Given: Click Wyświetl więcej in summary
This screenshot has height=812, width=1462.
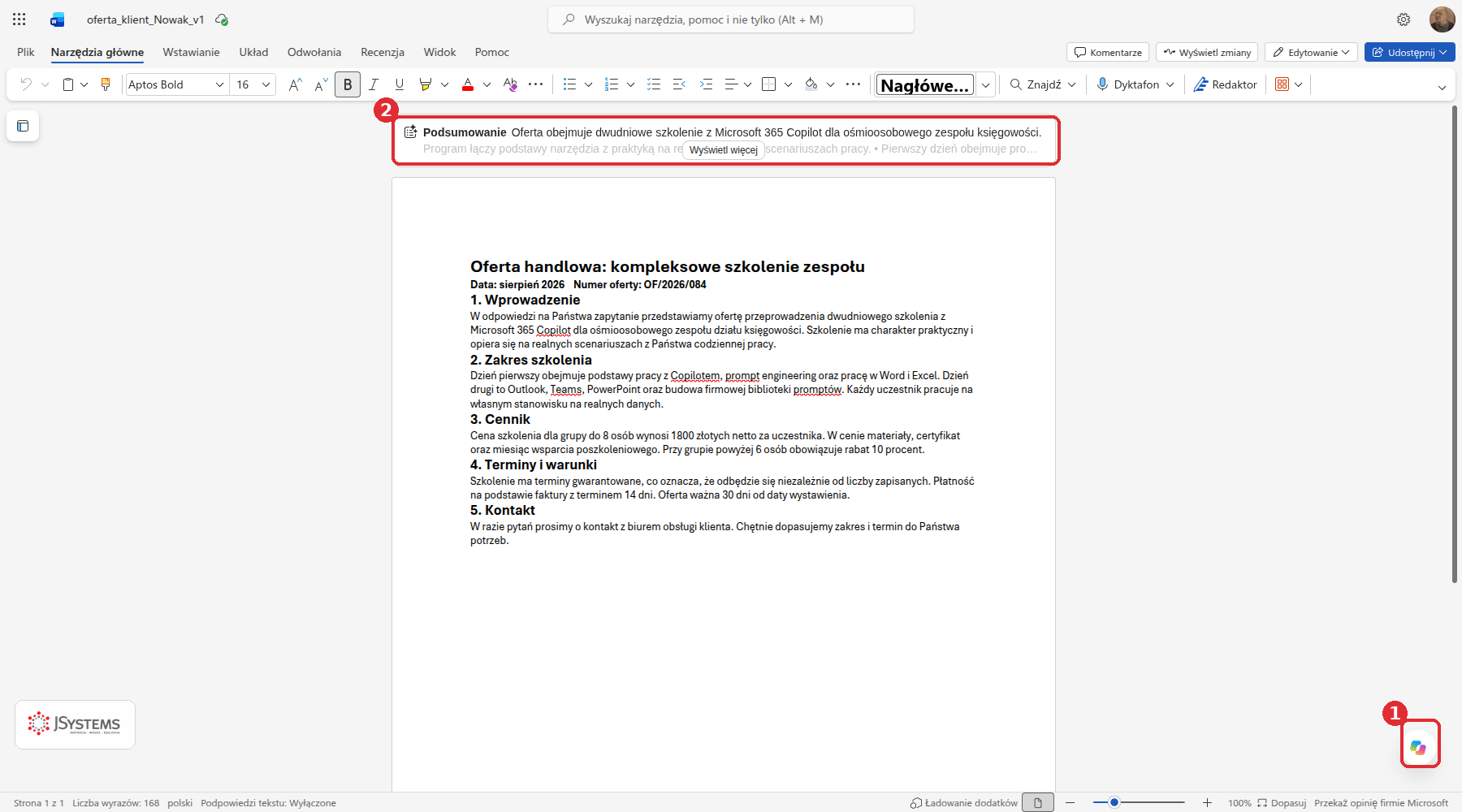Looking at the screenshot, I should coord(724,150).
